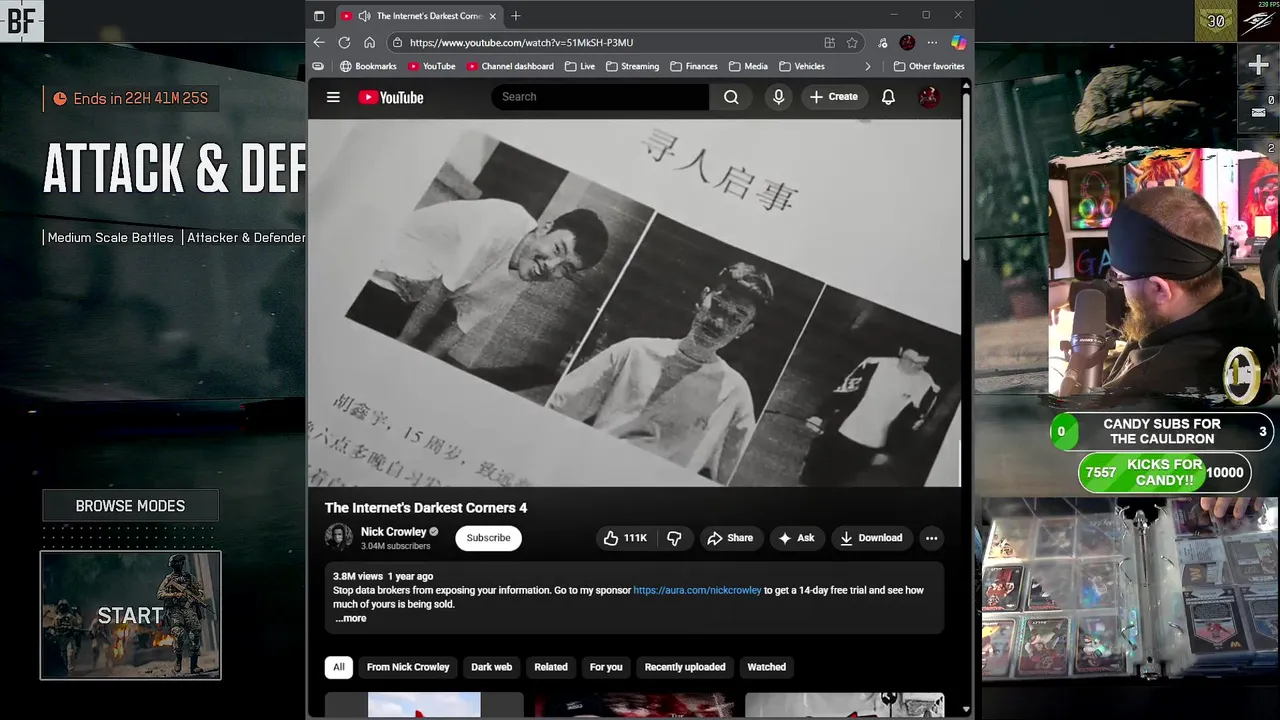This screenshot has height=720, width=1280.
Task: Mute the tab via speaker icon
Action: [364, 16]
